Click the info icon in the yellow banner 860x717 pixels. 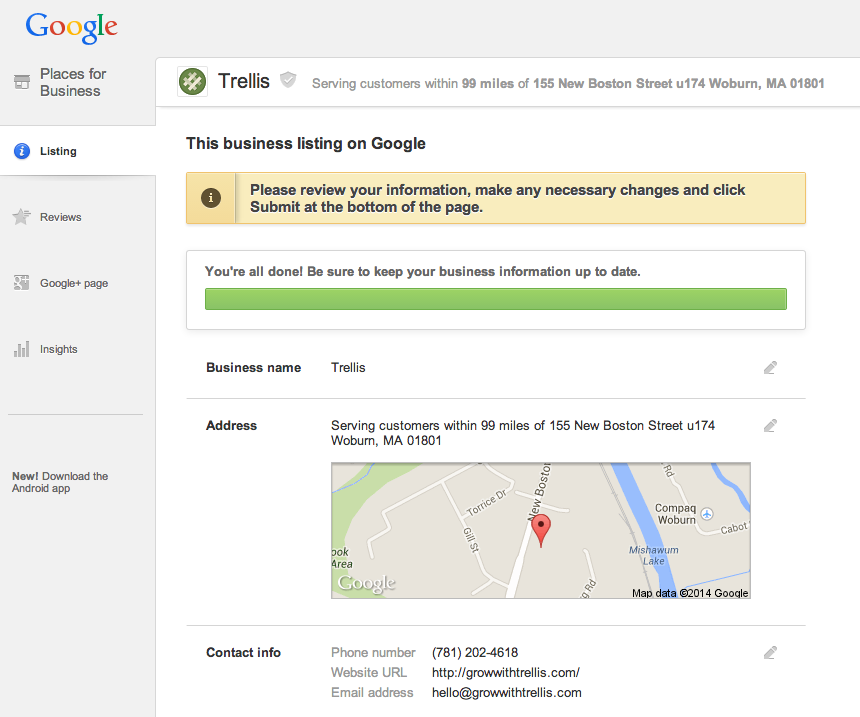[x=210, y=197]
